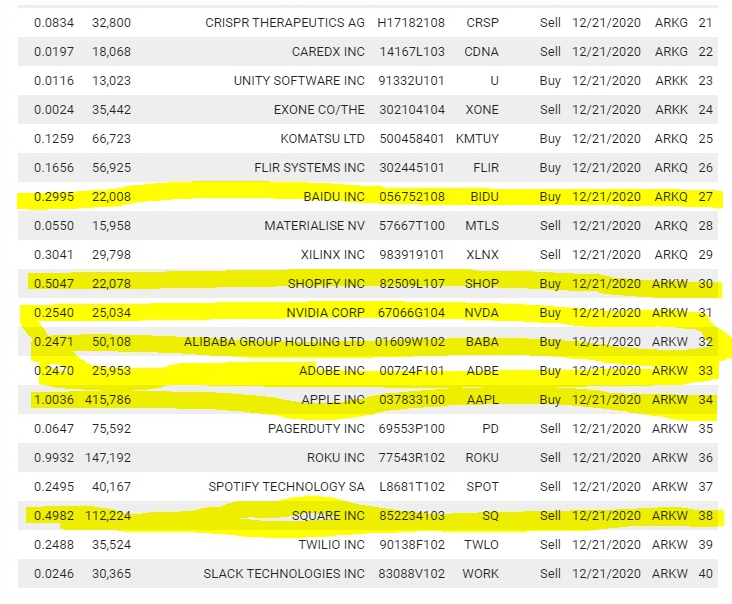Screen dimensions: 732x604
Task: Click the BIDU ticker
Action: point(484,197)
